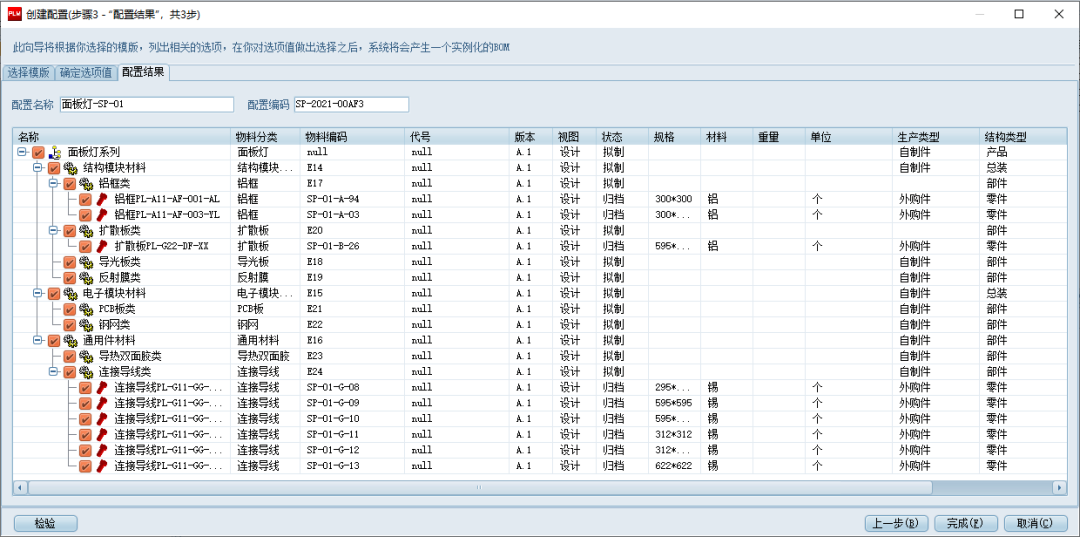Collapse the 结构模块材料 node
The image size is (1080, 537).
pyautogui.click(x=38, y=168)
